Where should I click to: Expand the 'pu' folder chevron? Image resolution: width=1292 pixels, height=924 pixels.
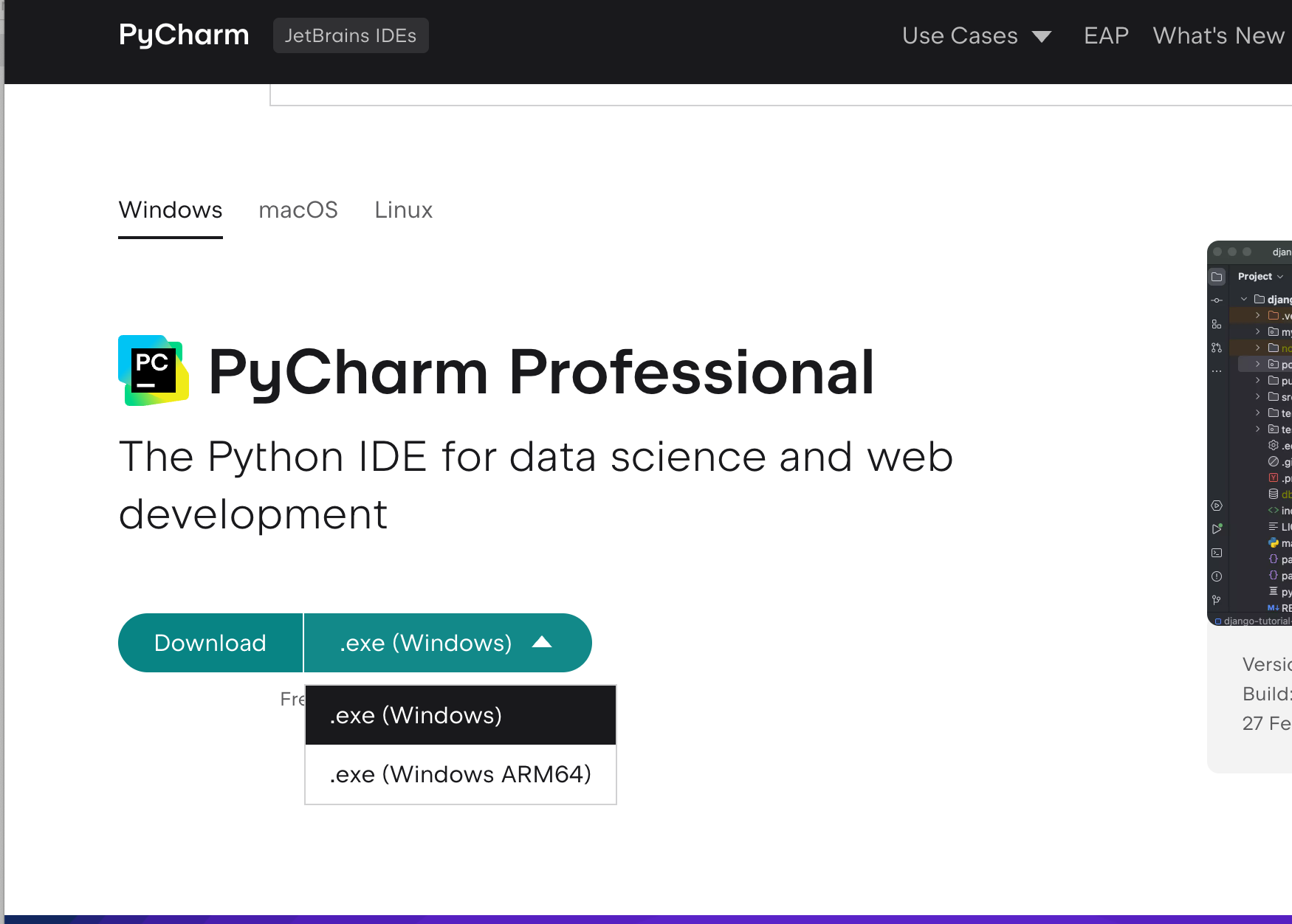[x=1258, y=380]
